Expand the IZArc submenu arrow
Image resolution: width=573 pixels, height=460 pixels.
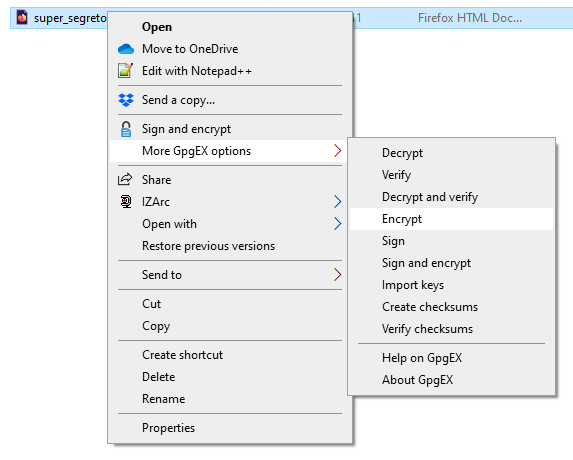tap(338, 201)
